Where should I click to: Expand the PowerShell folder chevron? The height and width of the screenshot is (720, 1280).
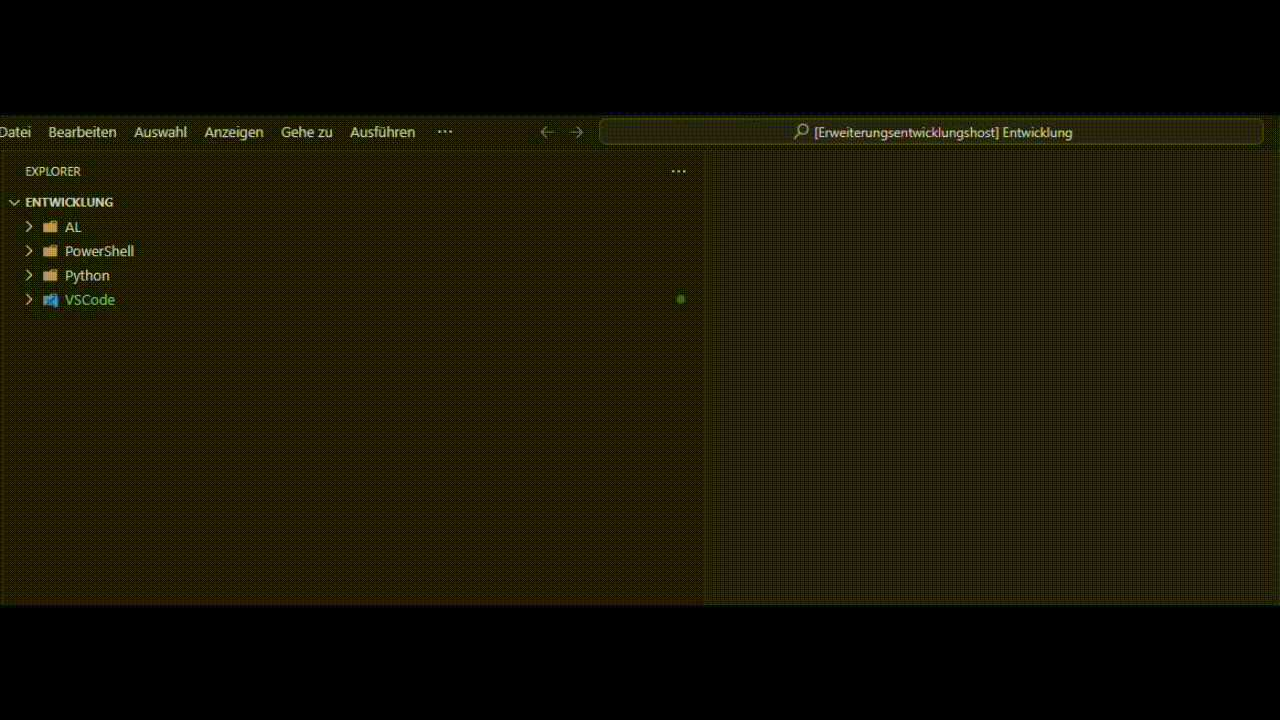coord(29,251)
